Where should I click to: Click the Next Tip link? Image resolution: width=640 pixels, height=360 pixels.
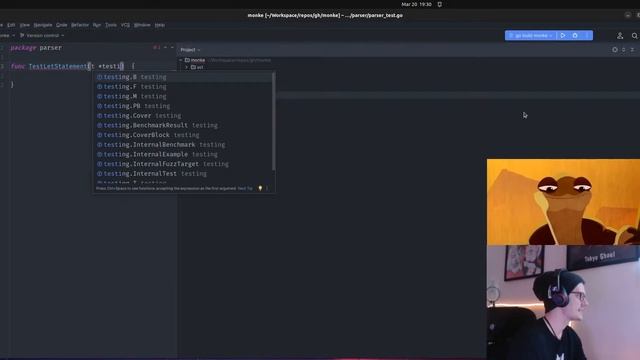tap(245, 189)
